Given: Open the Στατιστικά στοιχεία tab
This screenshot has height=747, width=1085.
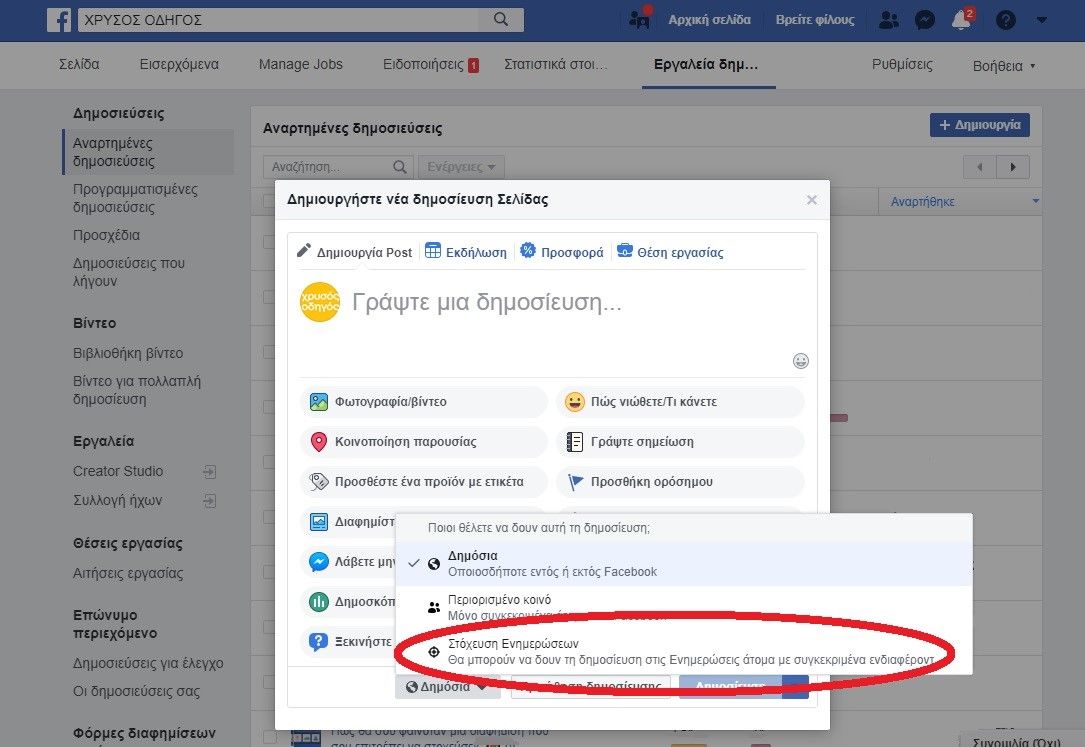Looking at the screenshot, I should tap(555, 64).
